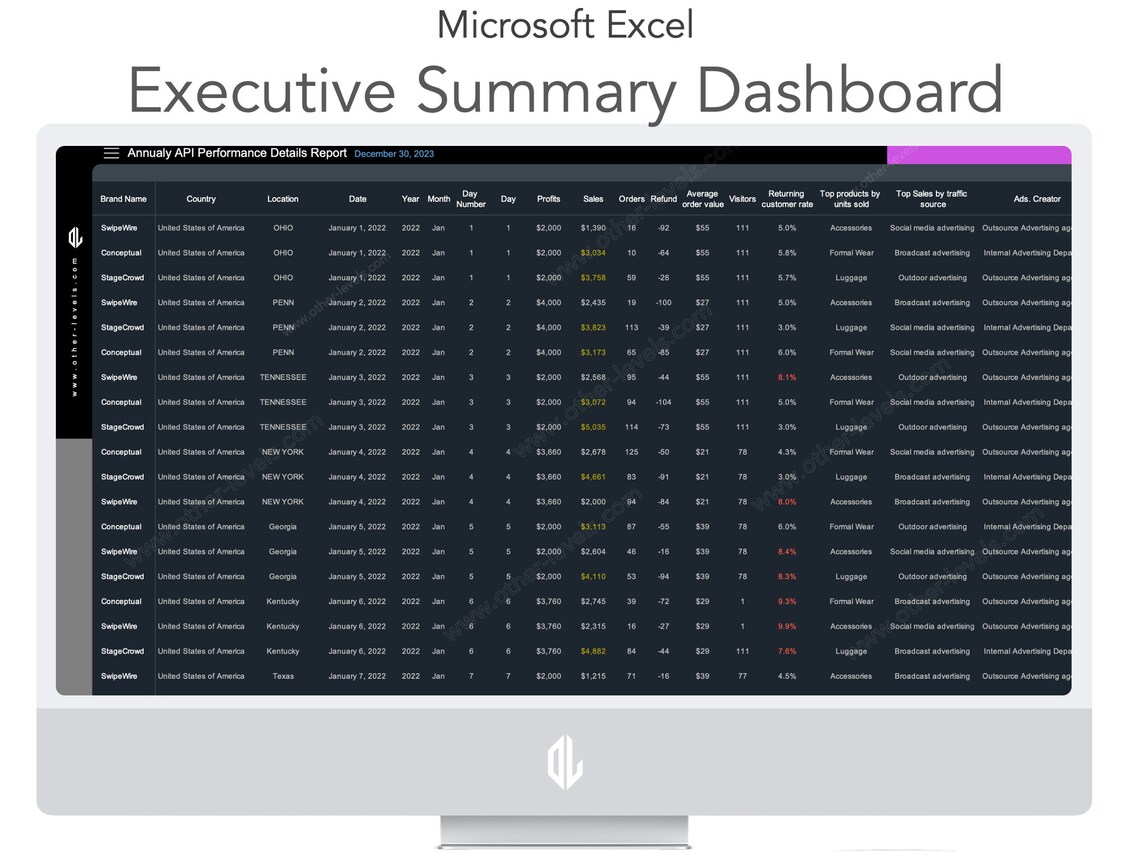Click OHIO in the SwipeWire row
The width and height of the screenshot is (1140, 855).
point(283,228)
